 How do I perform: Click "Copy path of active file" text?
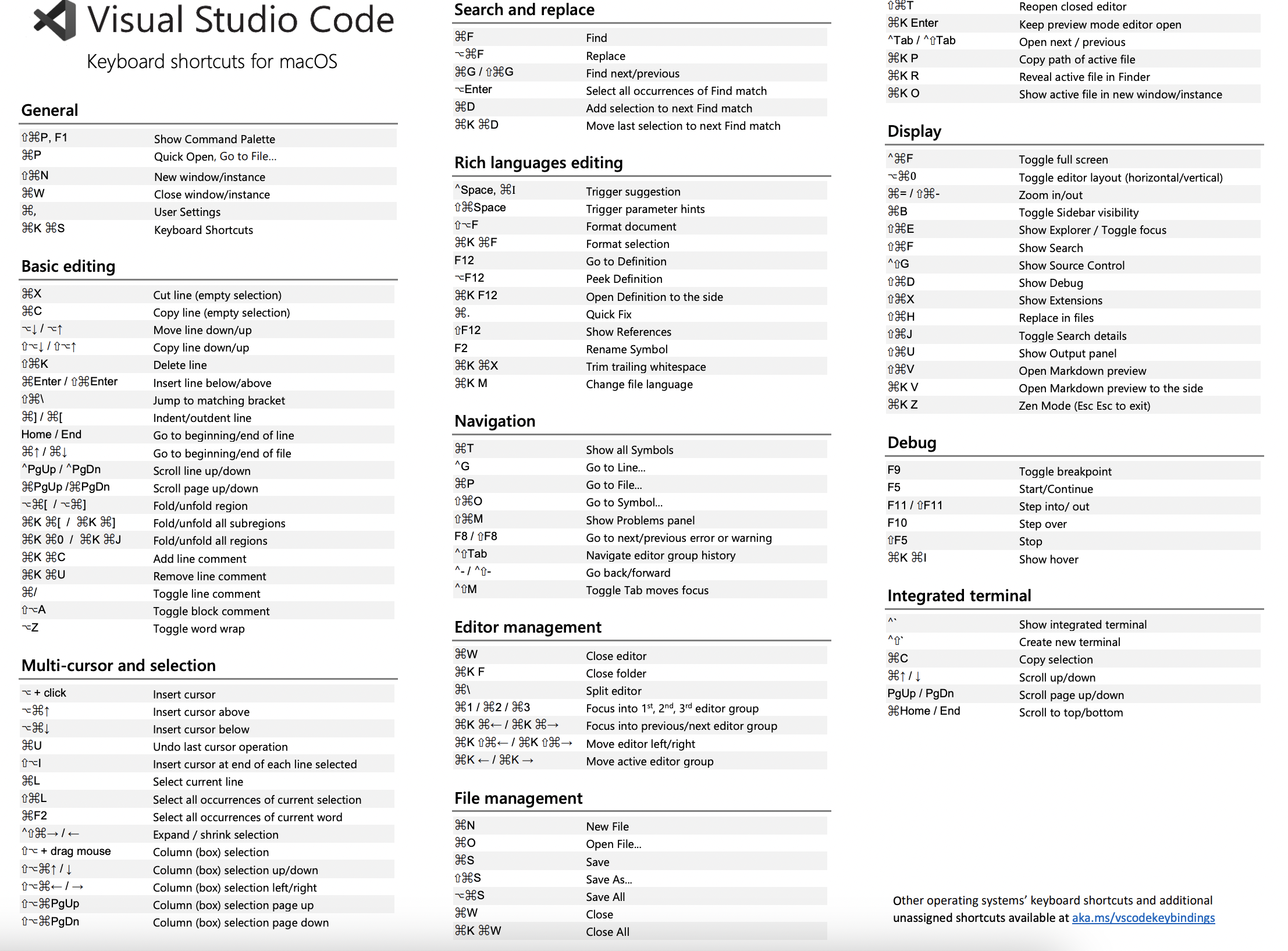[1077, 59]
